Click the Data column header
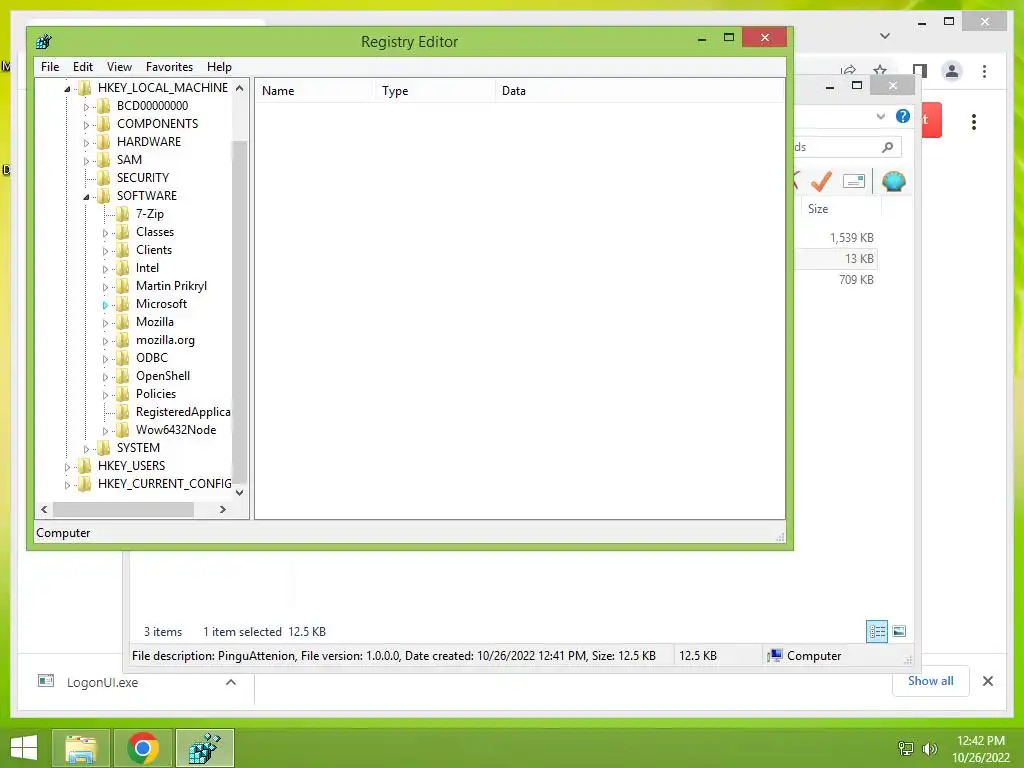 (639, 91)
